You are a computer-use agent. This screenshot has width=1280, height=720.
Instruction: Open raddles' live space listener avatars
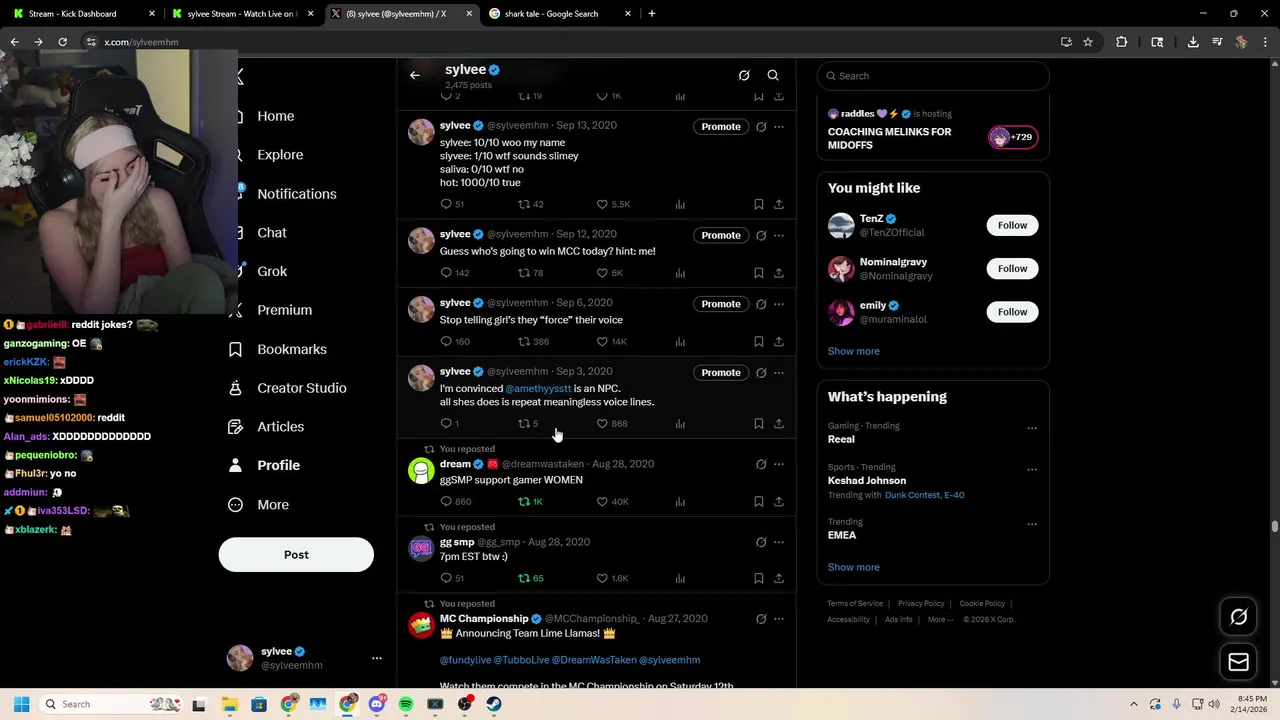pos(1013,137)
